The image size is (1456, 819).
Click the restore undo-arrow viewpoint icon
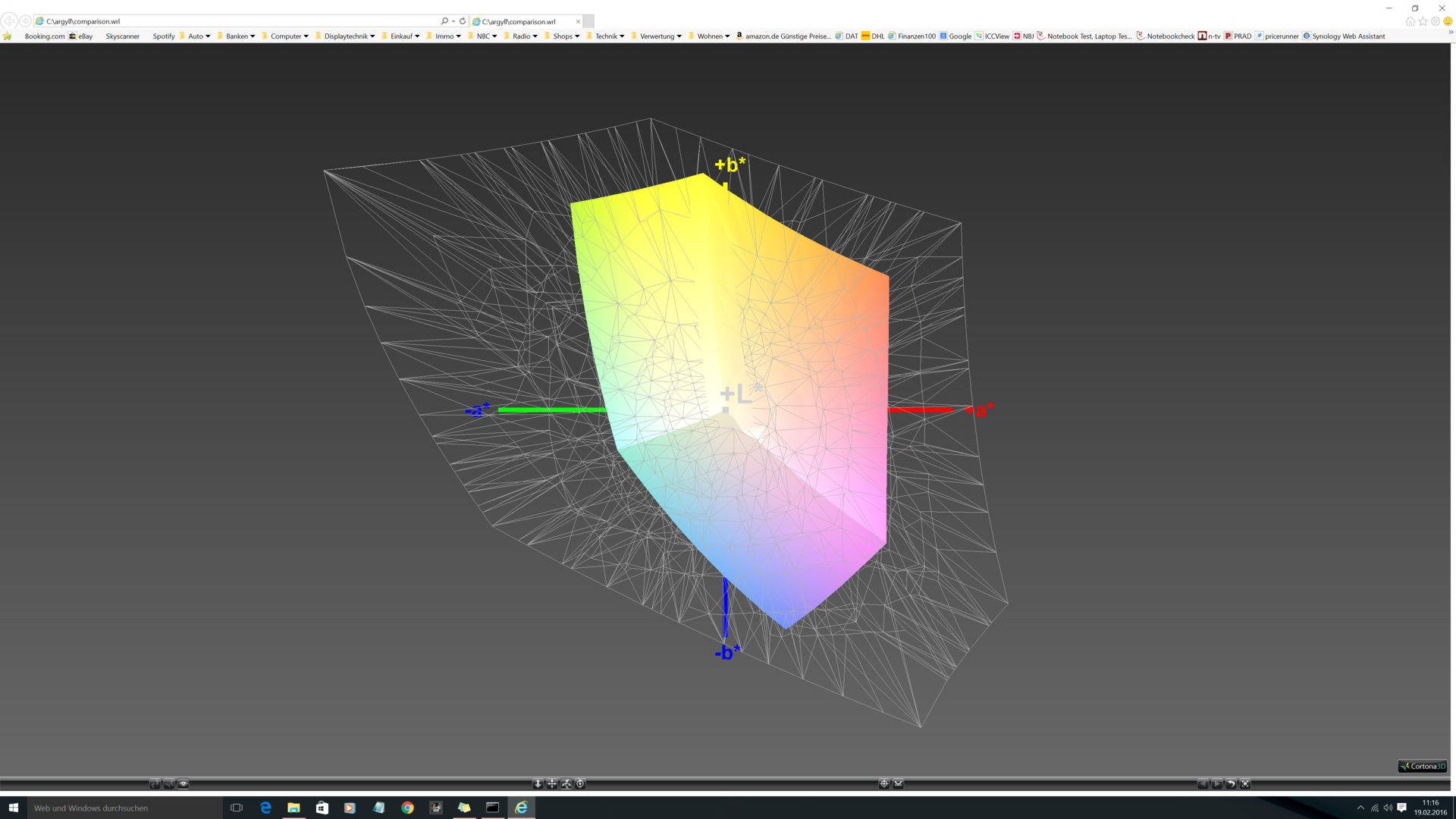tap(1231, 784)
